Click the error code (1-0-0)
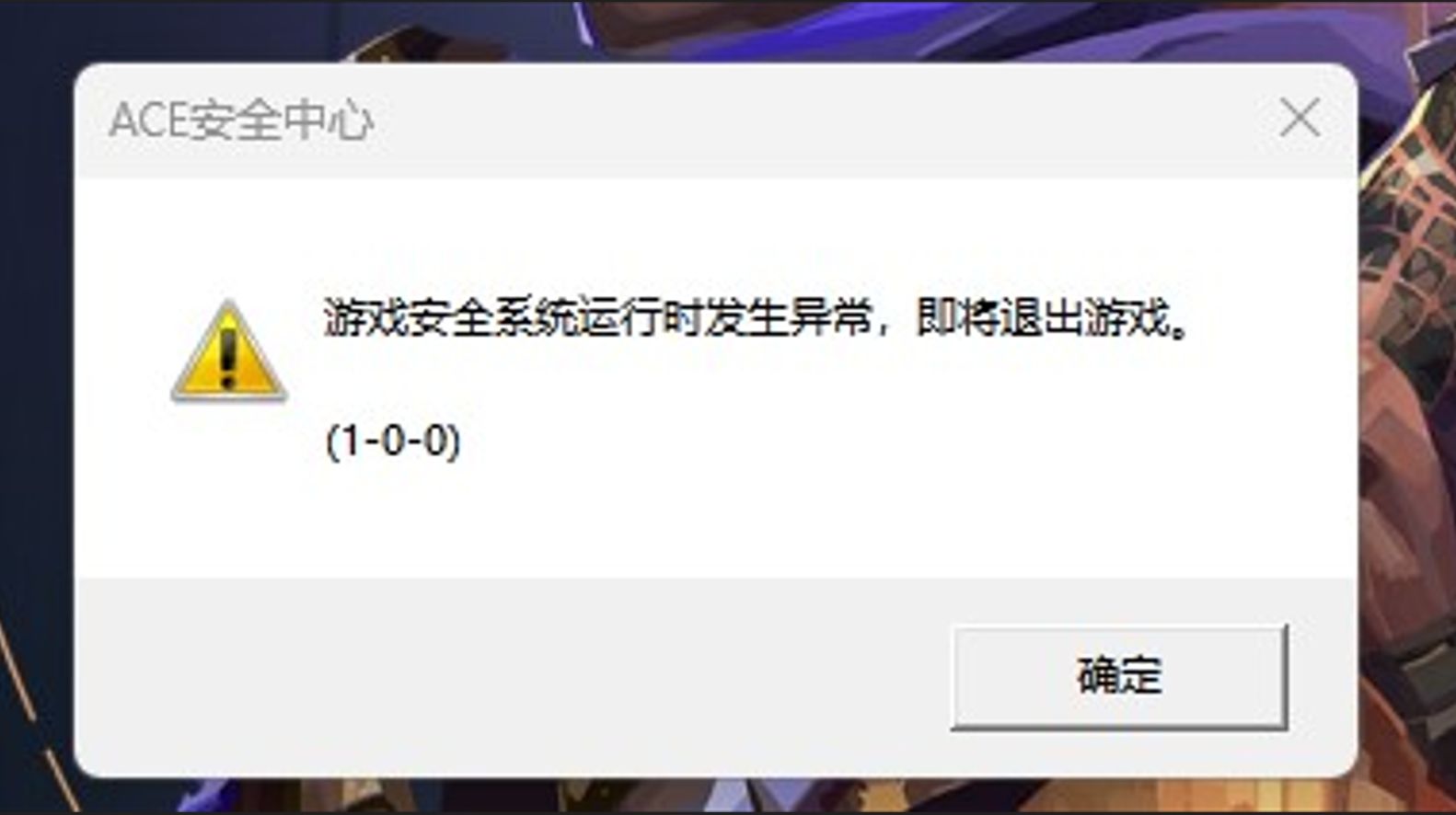 click(393, 442)
